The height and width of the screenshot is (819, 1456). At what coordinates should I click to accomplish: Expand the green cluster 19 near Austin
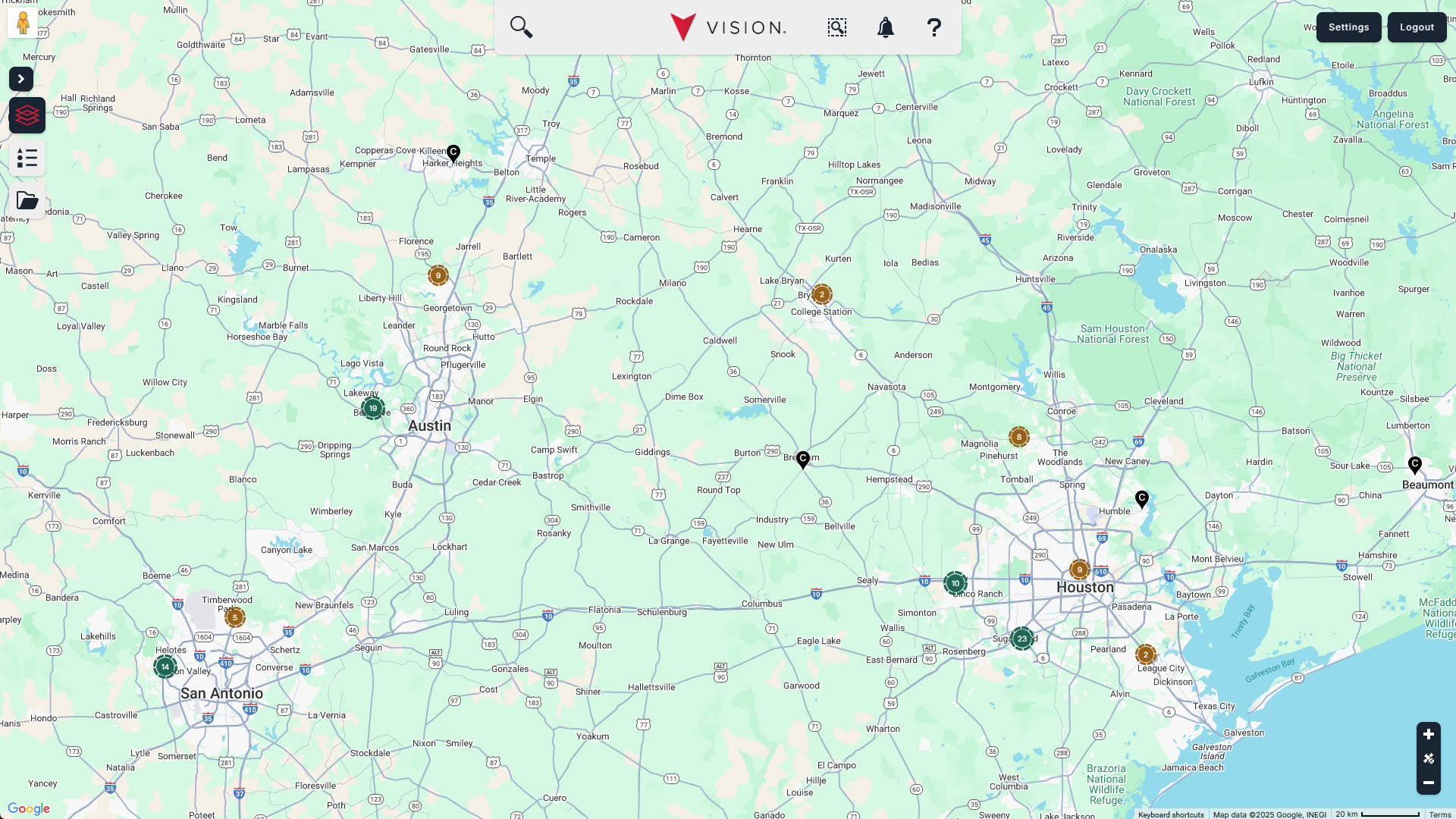point(372,408)
